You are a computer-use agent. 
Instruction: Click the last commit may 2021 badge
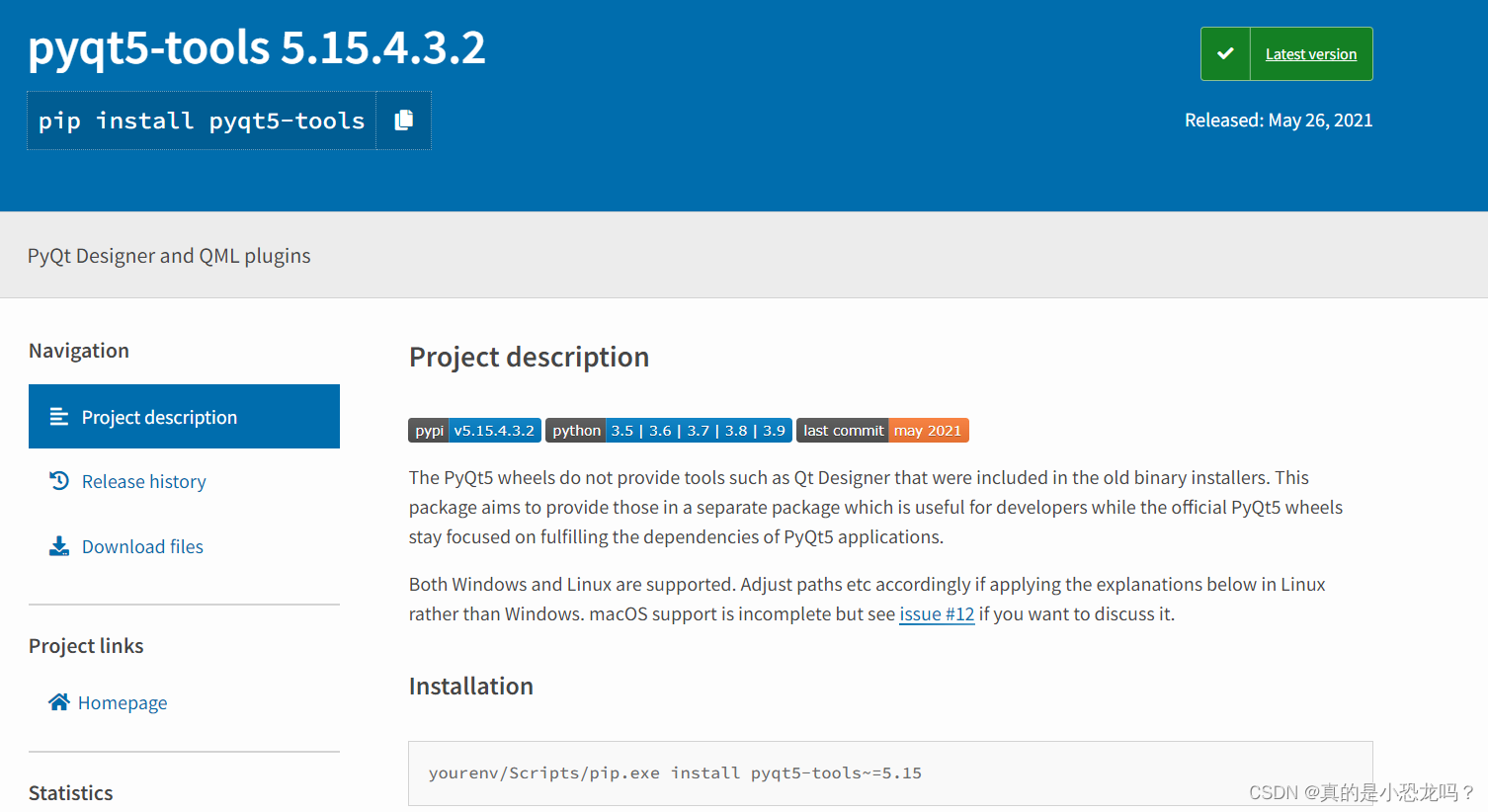tap(882, 431)
